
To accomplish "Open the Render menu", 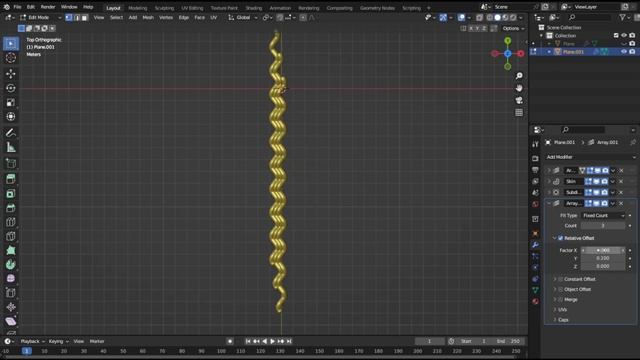I will tap(48, 7).
